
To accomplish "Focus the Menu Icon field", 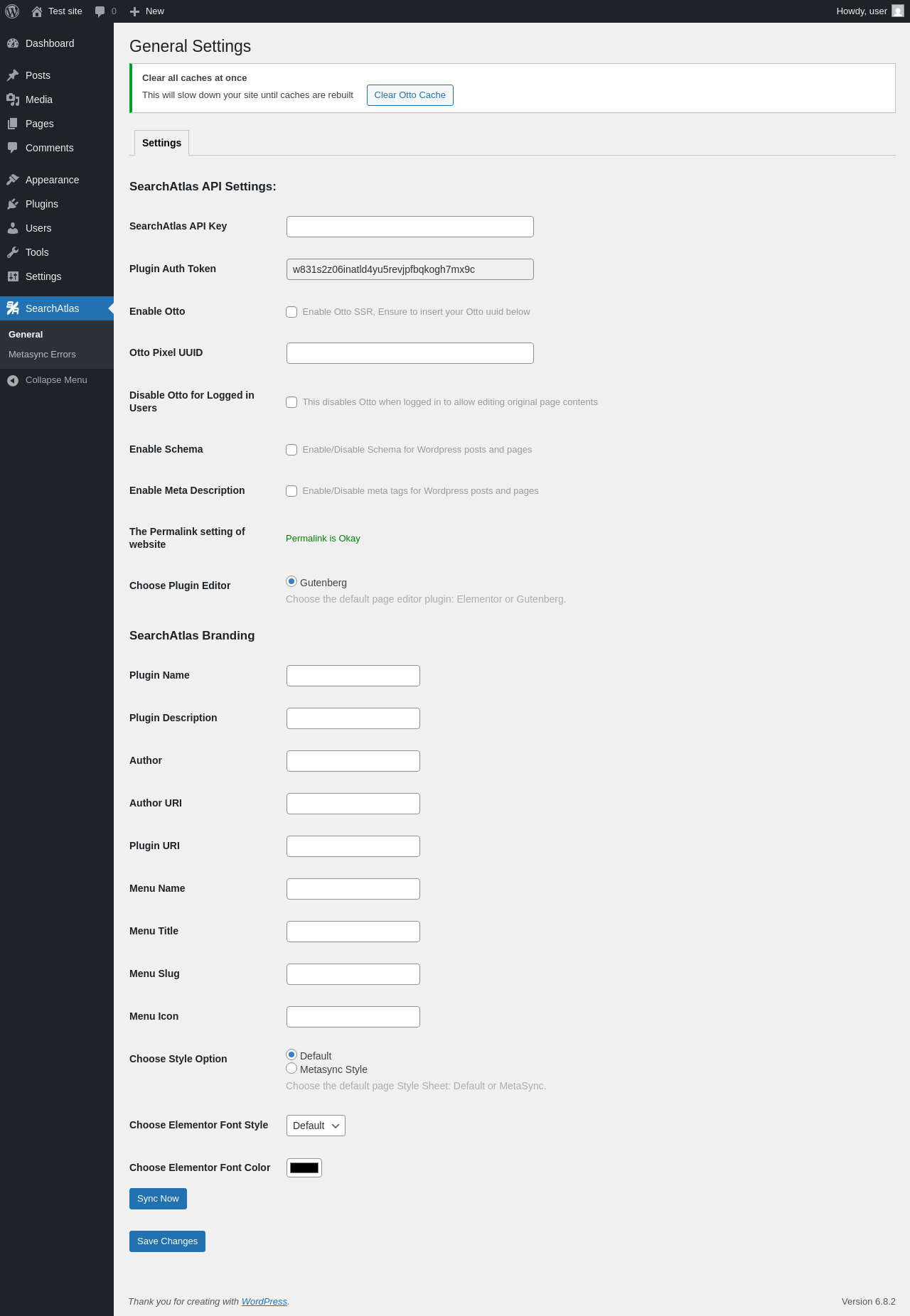I will coord(353,1017).
